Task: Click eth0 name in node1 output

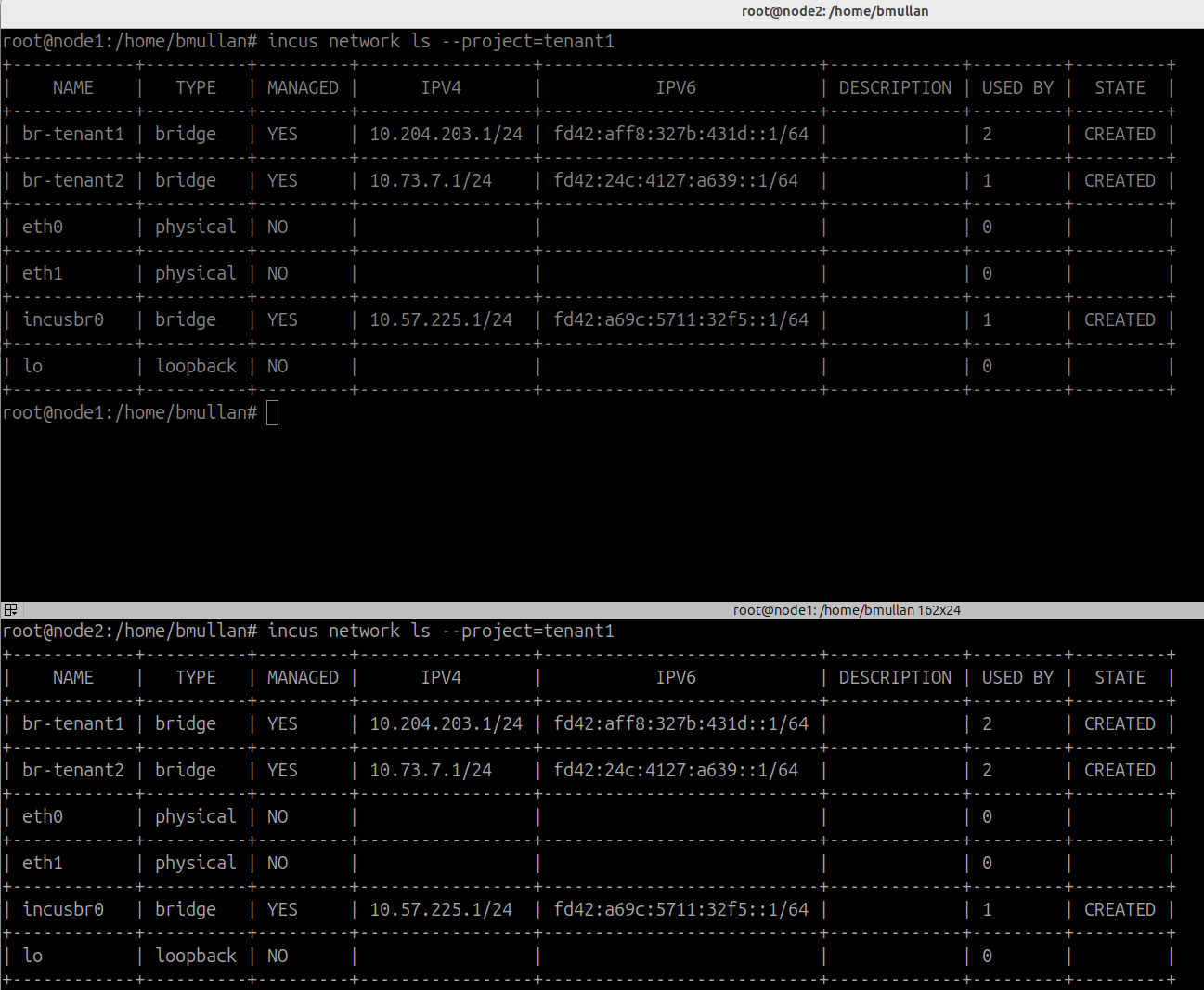Action: 43,227
